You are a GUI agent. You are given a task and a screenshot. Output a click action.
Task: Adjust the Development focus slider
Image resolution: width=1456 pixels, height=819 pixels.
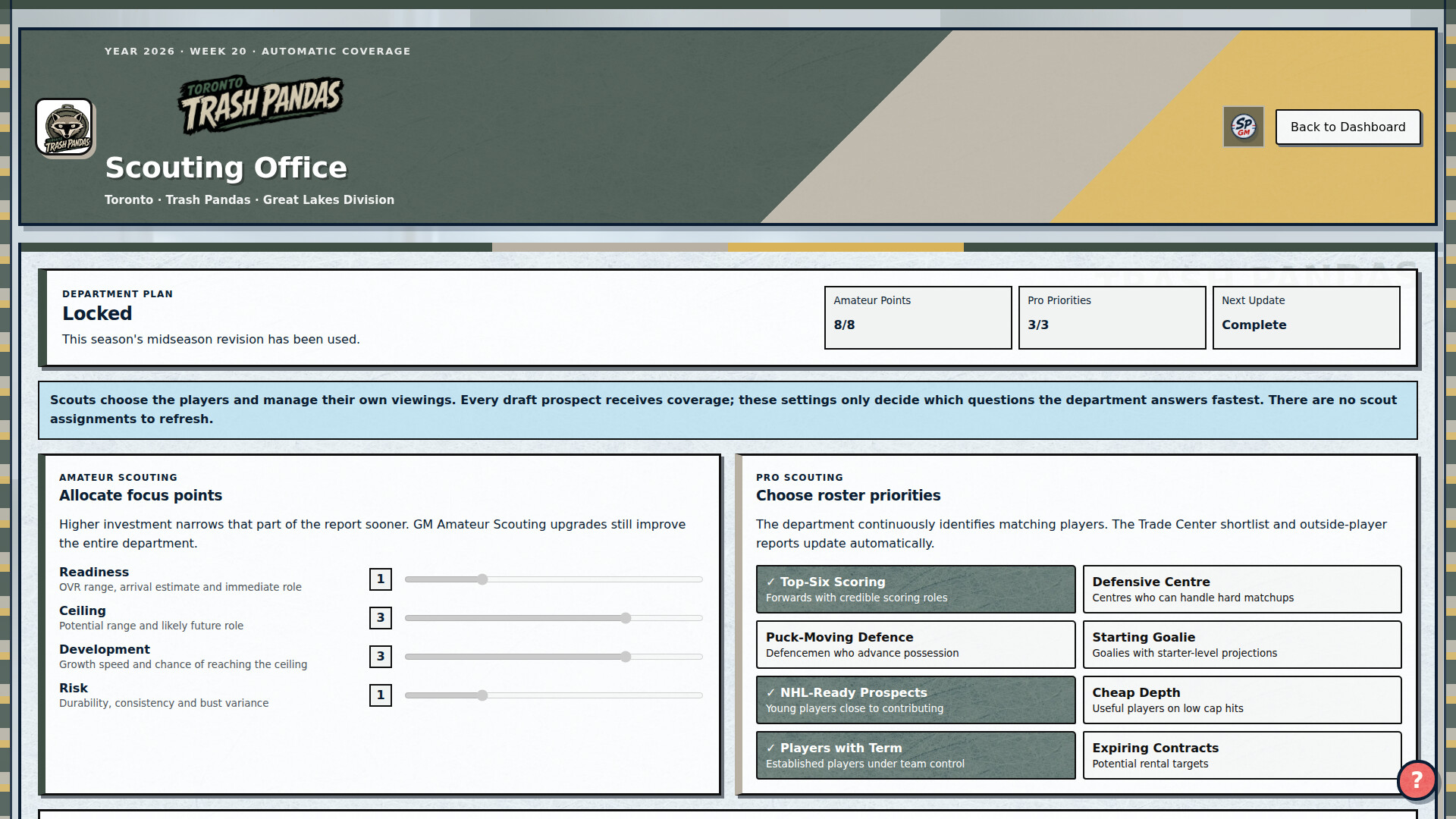coord(554,657)
